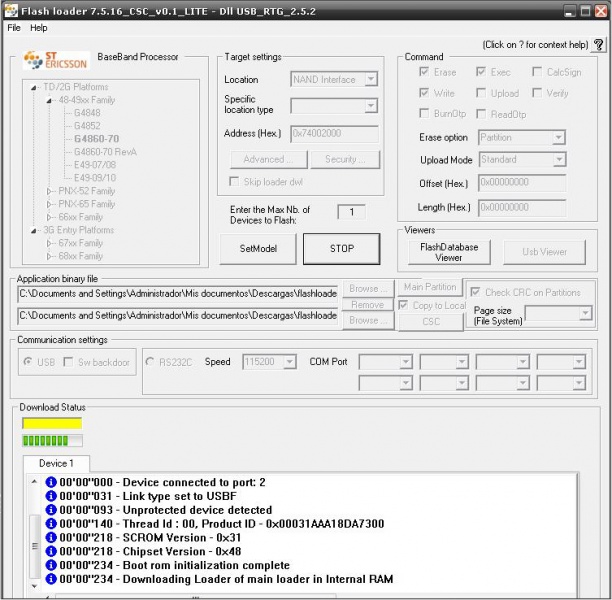This screenshot has height=600, width=612.
Task: Click the Address (Hex.) input field
Action: tap(334, 134)
